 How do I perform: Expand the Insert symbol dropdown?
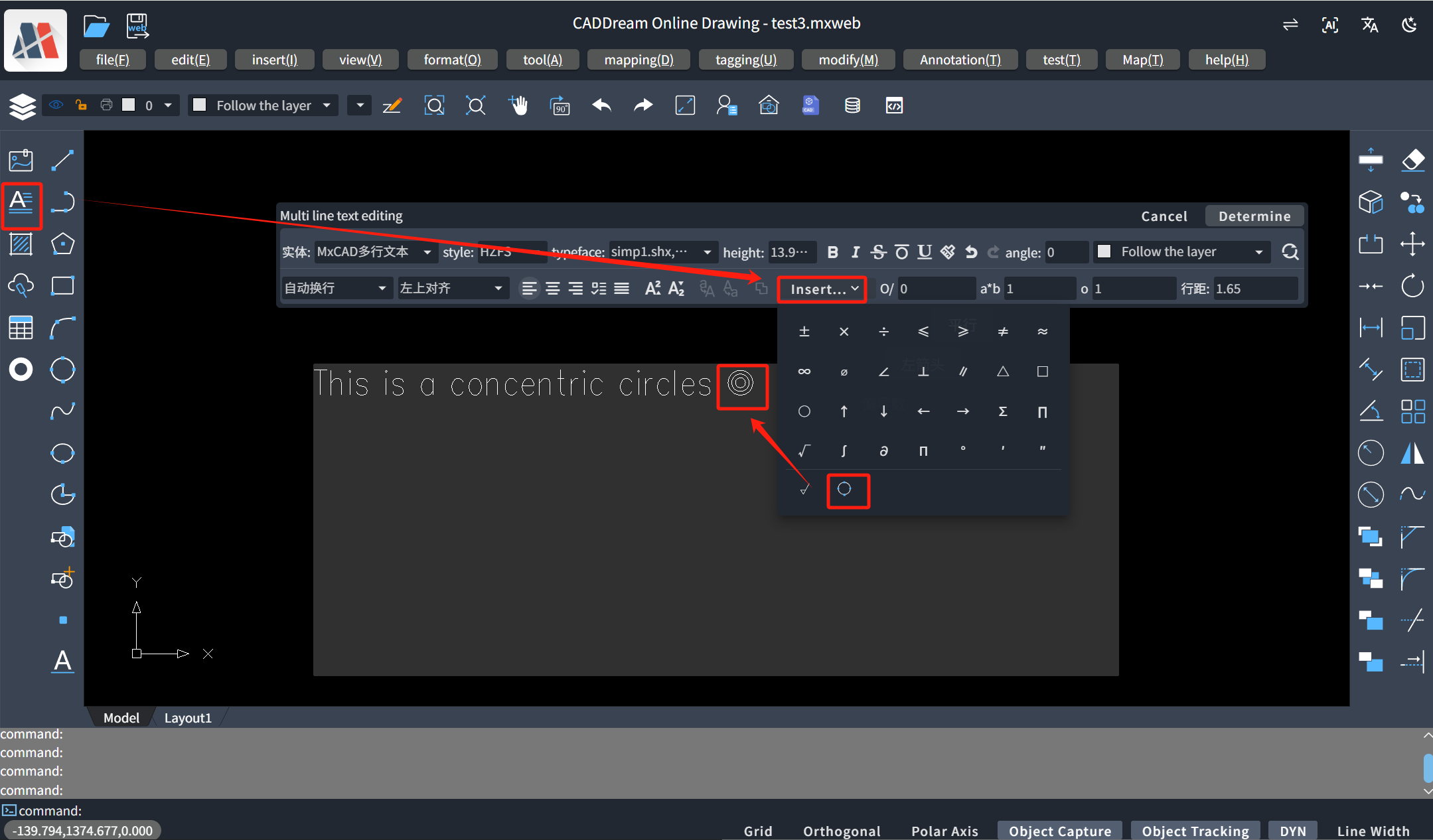[x=822, y=289]
